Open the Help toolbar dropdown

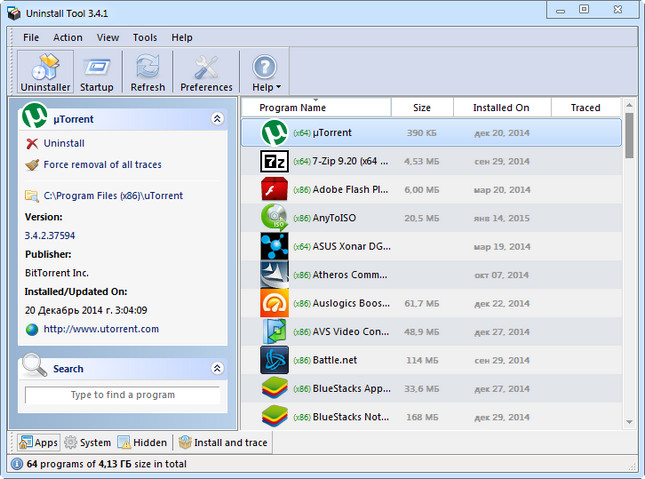(265, 73)
